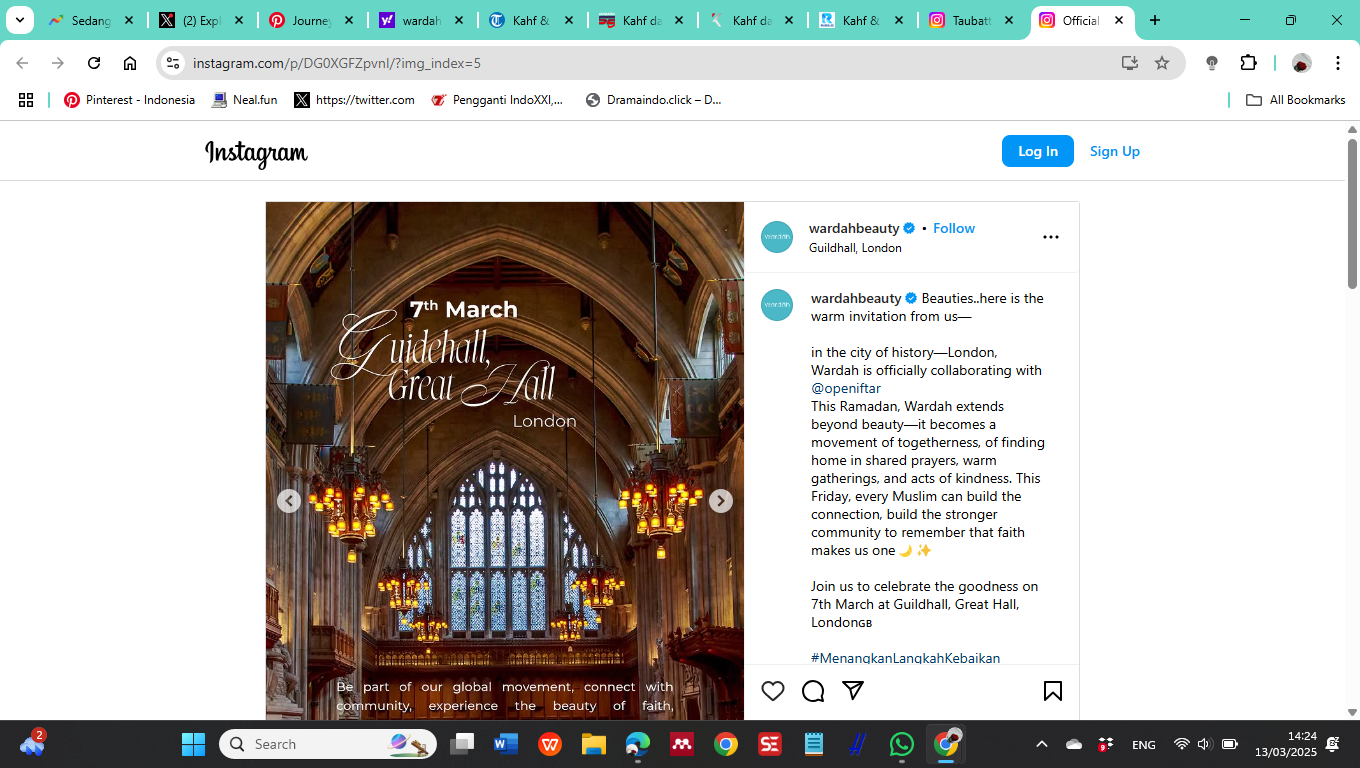Go back to the previous page
This screenshot has width=1360, height=768.
coord(22,63)
